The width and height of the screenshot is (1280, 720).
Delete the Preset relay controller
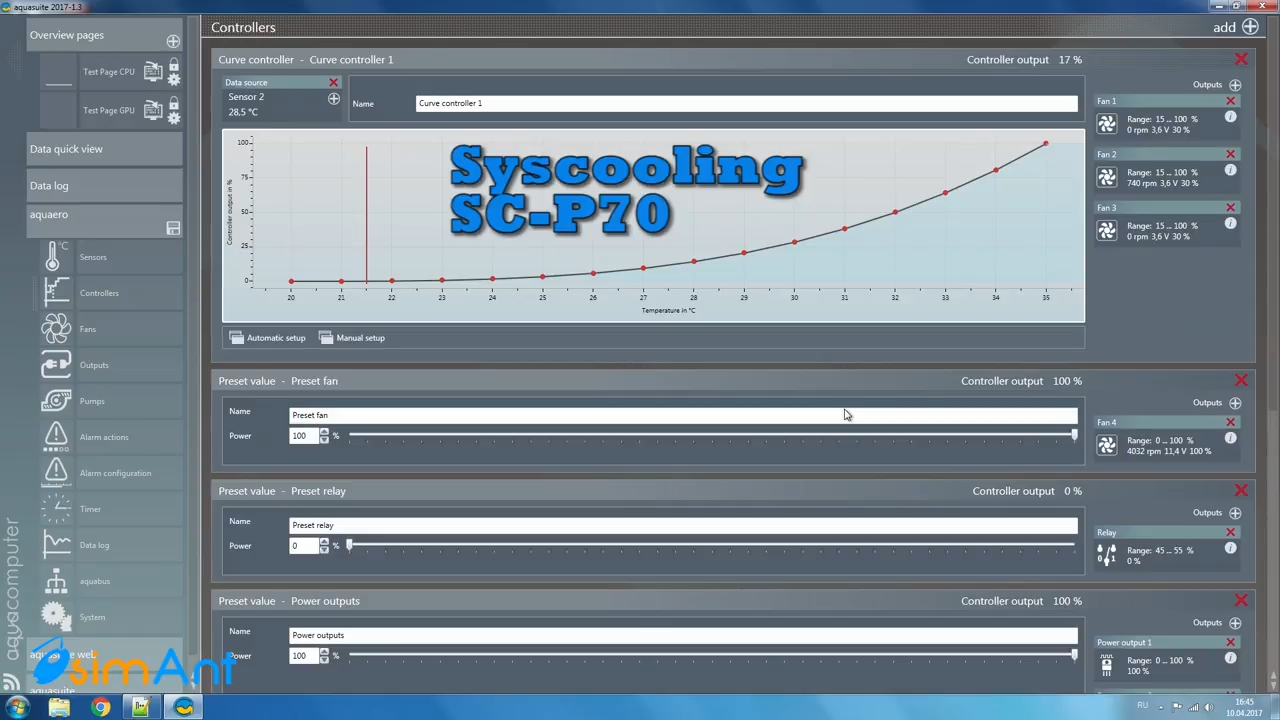tap(1241, 491)
